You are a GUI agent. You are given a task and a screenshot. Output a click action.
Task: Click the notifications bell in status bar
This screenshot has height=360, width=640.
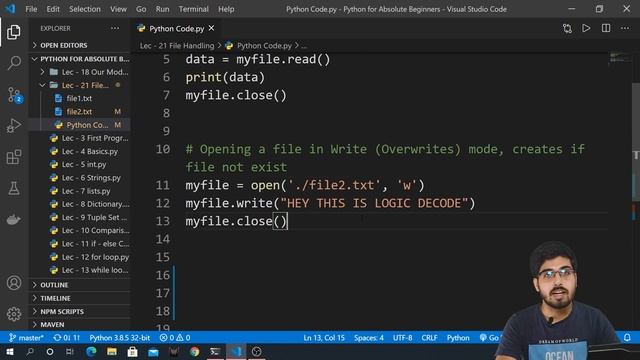click(627, 338)
